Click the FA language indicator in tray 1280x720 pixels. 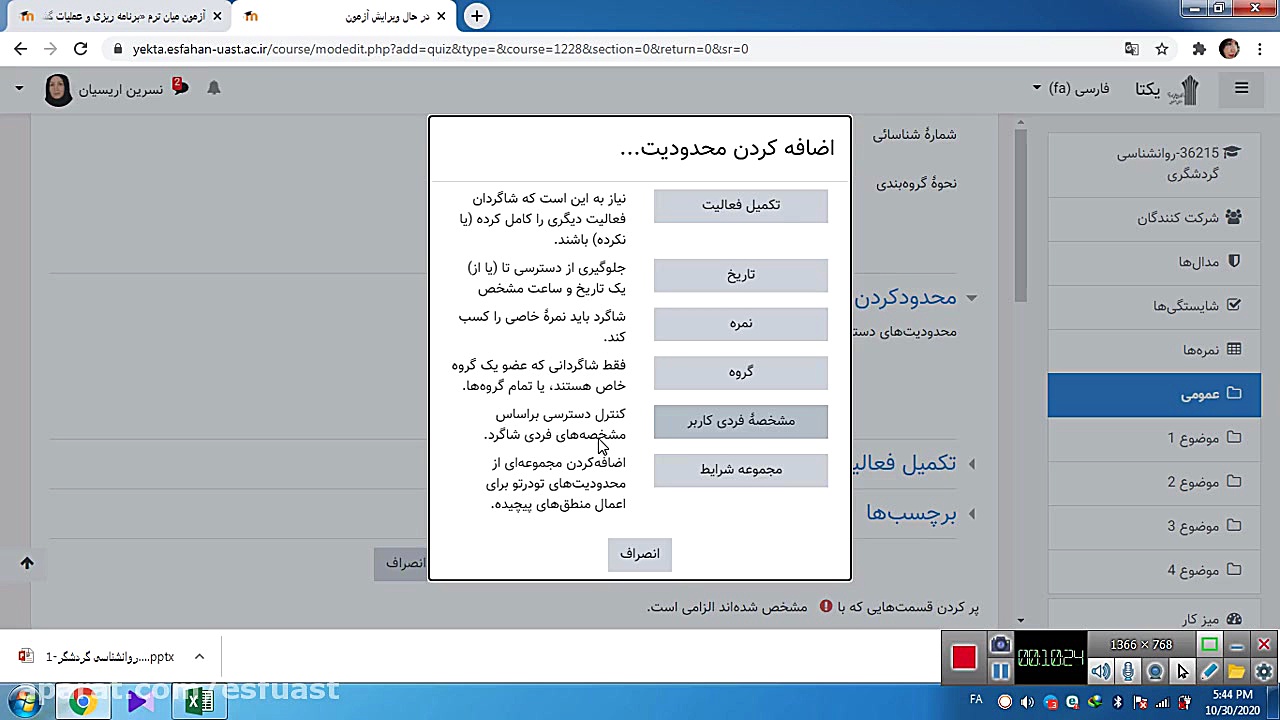coord(976,700)
